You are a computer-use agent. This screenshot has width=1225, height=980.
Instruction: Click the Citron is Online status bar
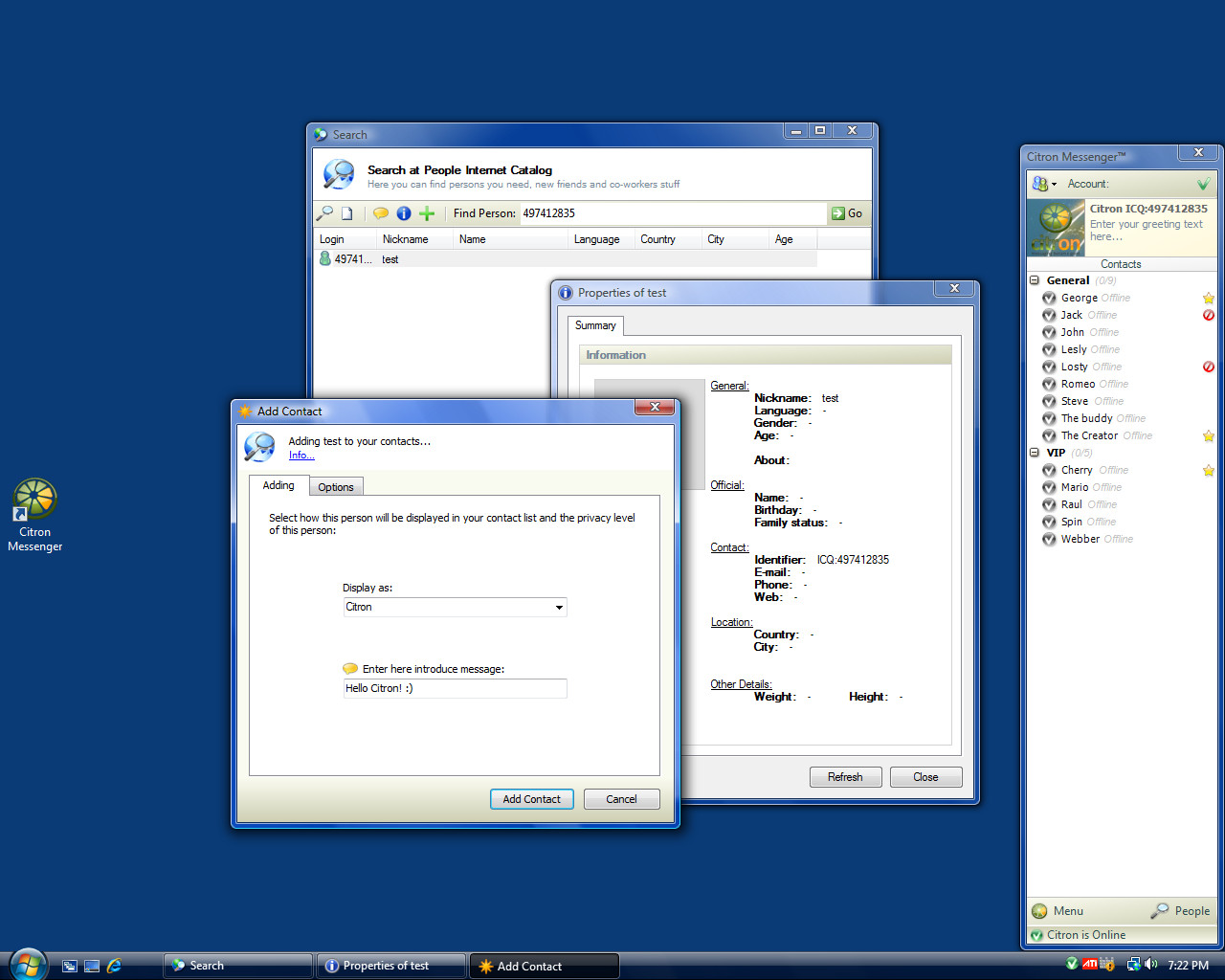1122,935
